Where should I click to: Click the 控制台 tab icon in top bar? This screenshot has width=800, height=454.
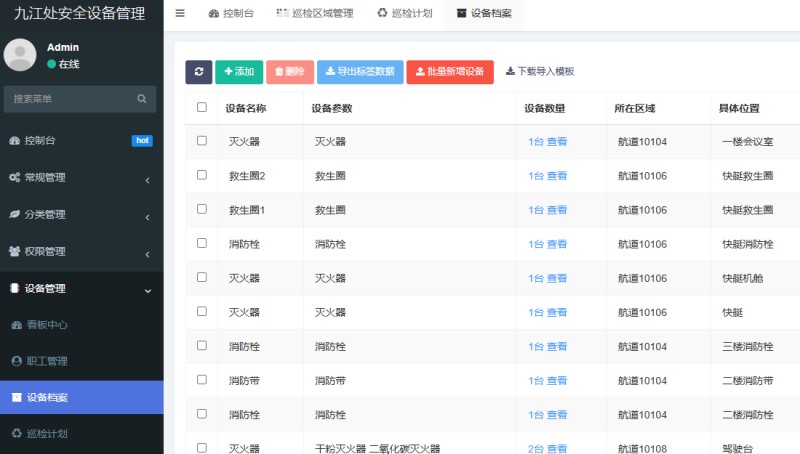click(x=214, y=13)
